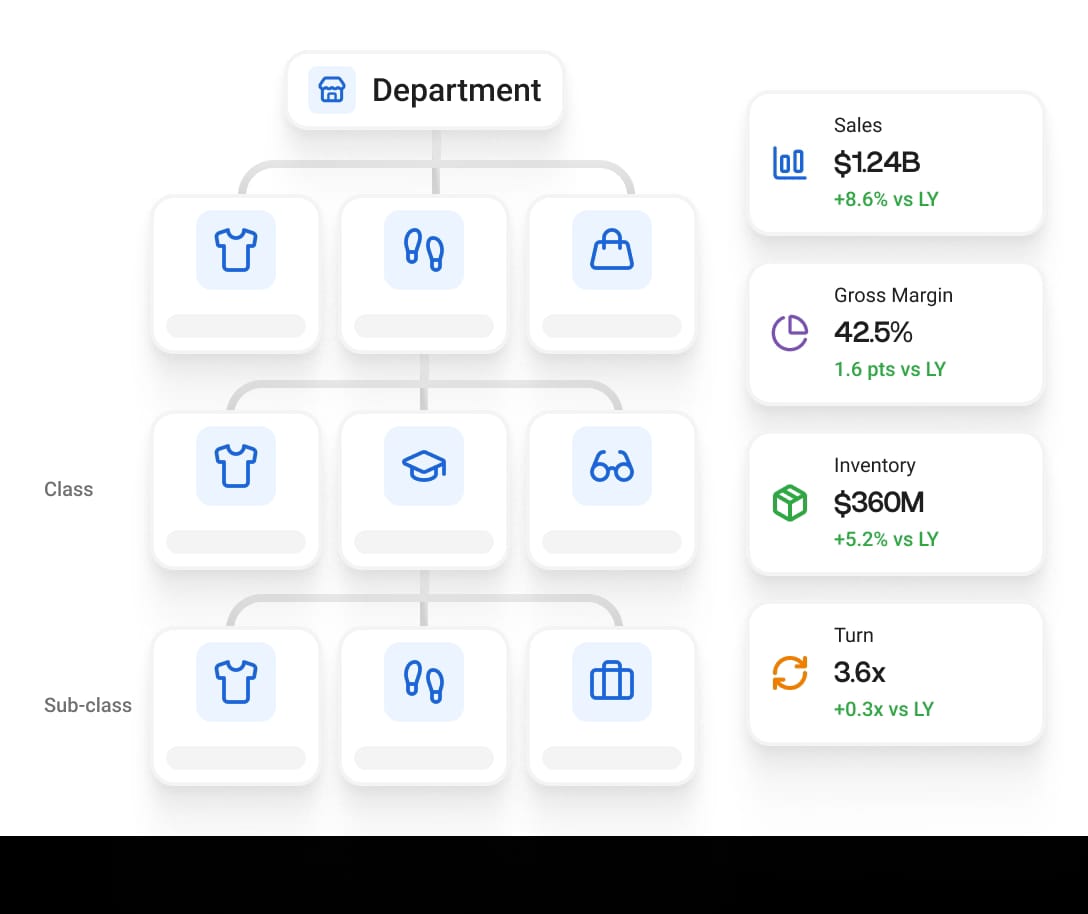Click the Inventory card title
This screenshot has width=1088, height=914.
(x=874, y=465)
